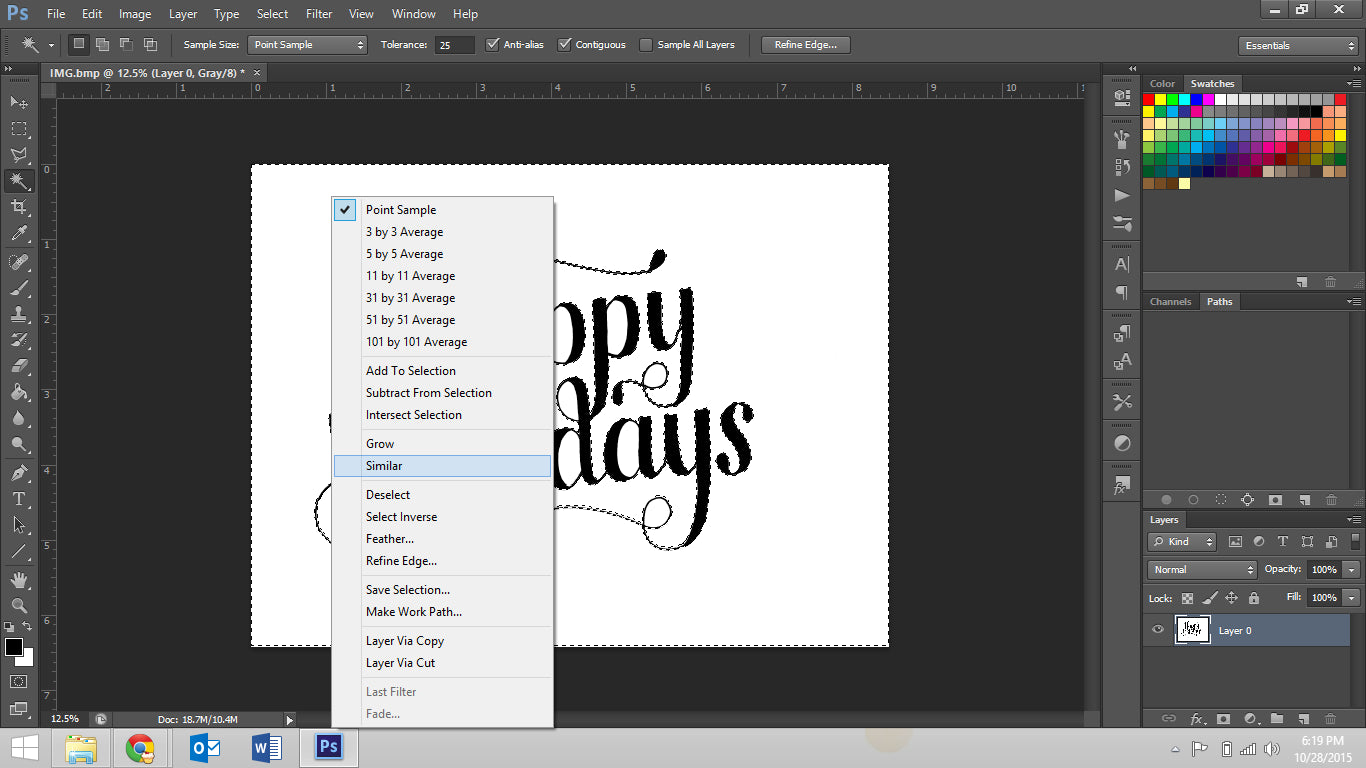Select the Eyedropper tool

[18, 234]
